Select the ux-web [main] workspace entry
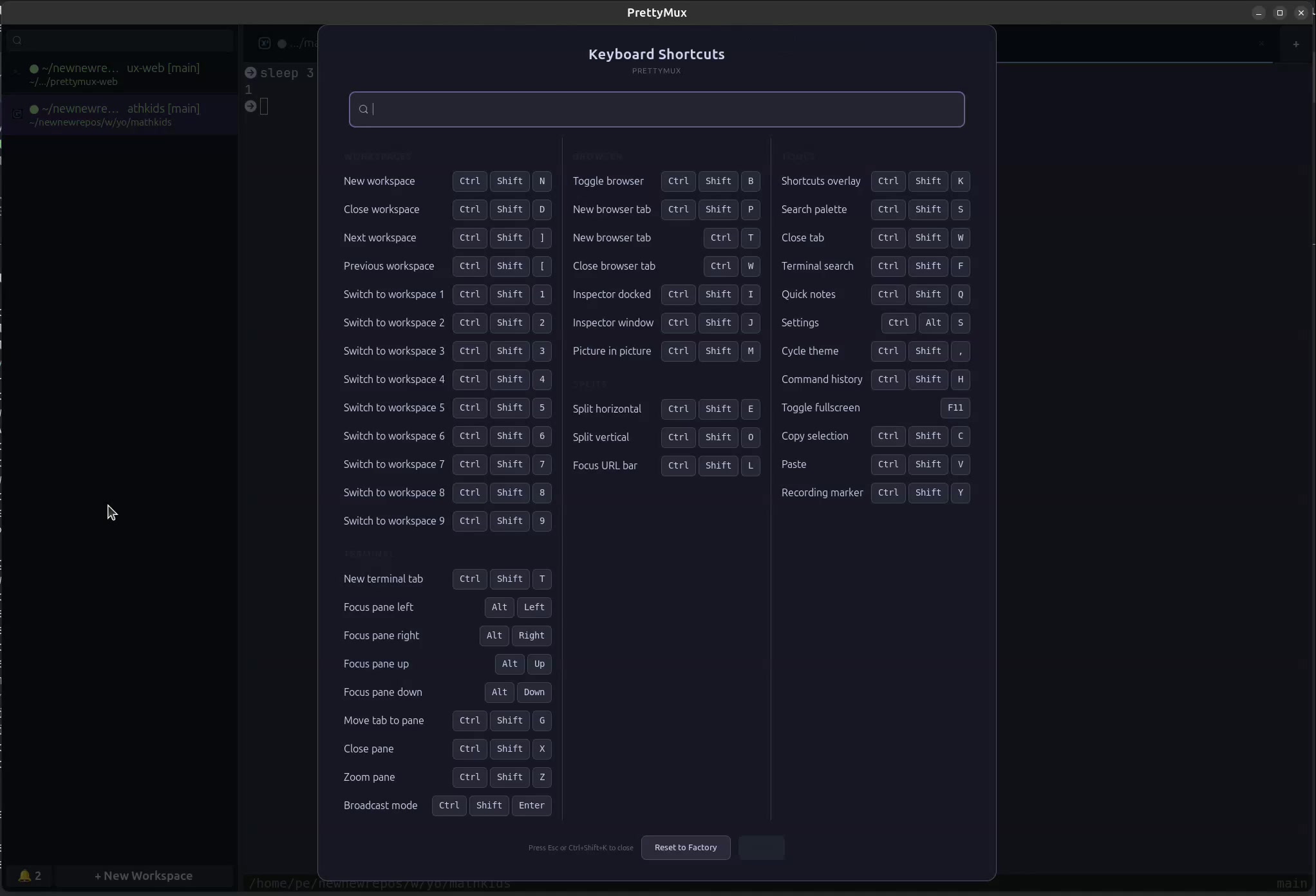The width and height of the screenshot is (1316, 896). (116, 74)
